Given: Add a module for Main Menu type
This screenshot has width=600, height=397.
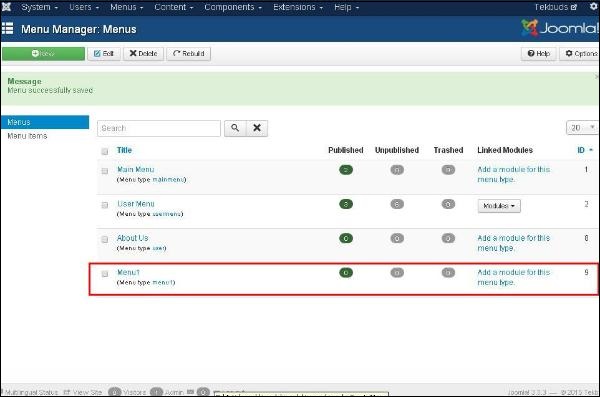Looking at the screenshot, I should coord(514,174).
